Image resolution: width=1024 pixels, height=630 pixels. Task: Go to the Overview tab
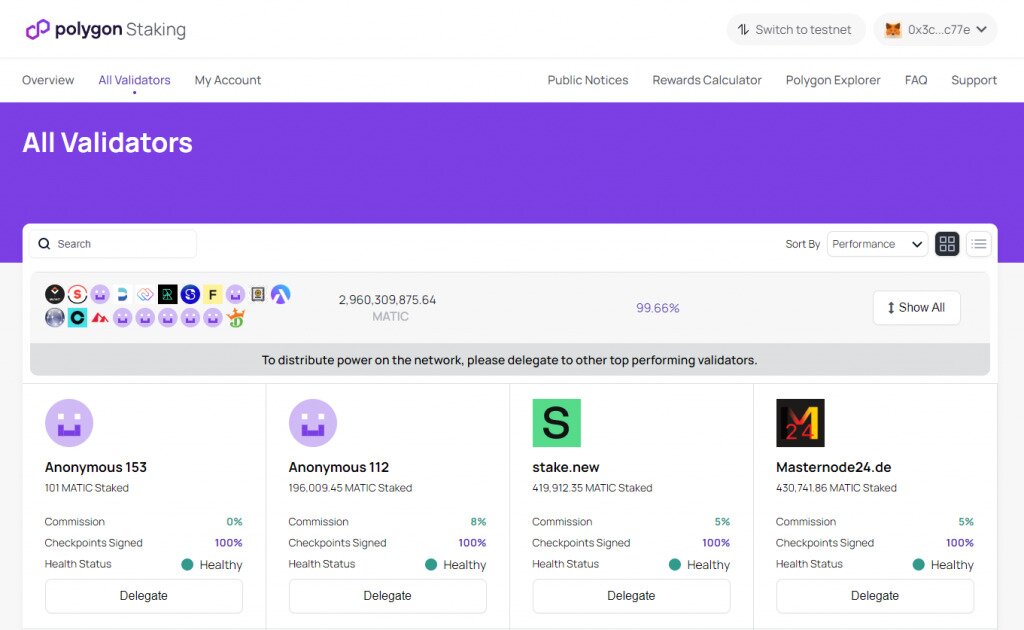click(48, 80)
